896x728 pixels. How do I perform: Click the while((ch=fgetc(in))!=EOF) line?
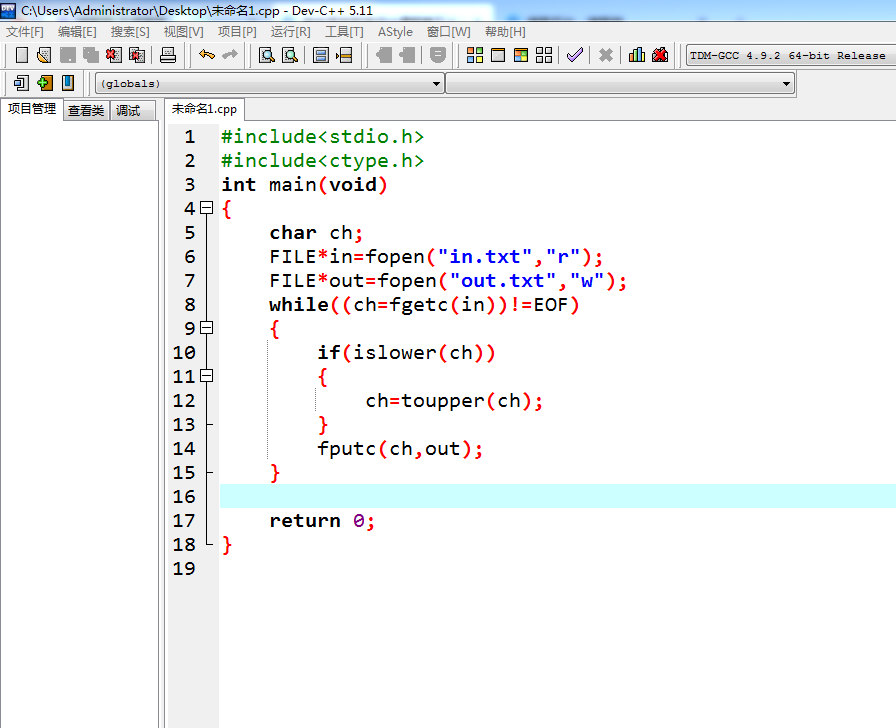click(424, 305)
